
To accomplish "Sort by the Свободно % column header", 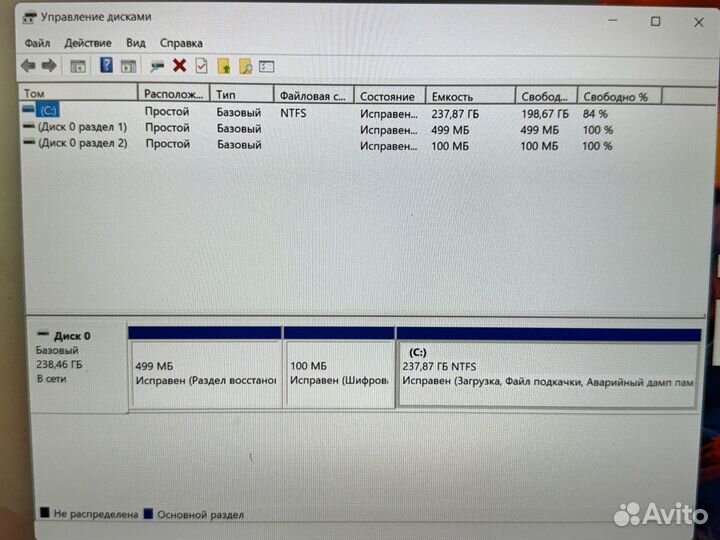I will [x=619, y=96].
